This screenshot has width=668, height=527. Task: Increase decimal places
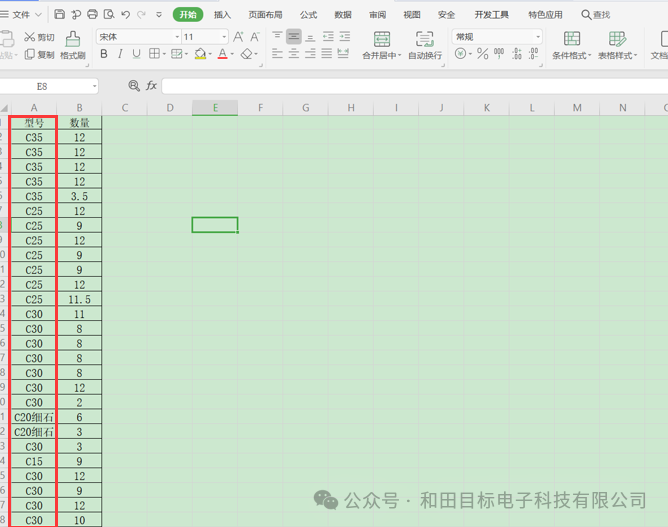point(516,54)
